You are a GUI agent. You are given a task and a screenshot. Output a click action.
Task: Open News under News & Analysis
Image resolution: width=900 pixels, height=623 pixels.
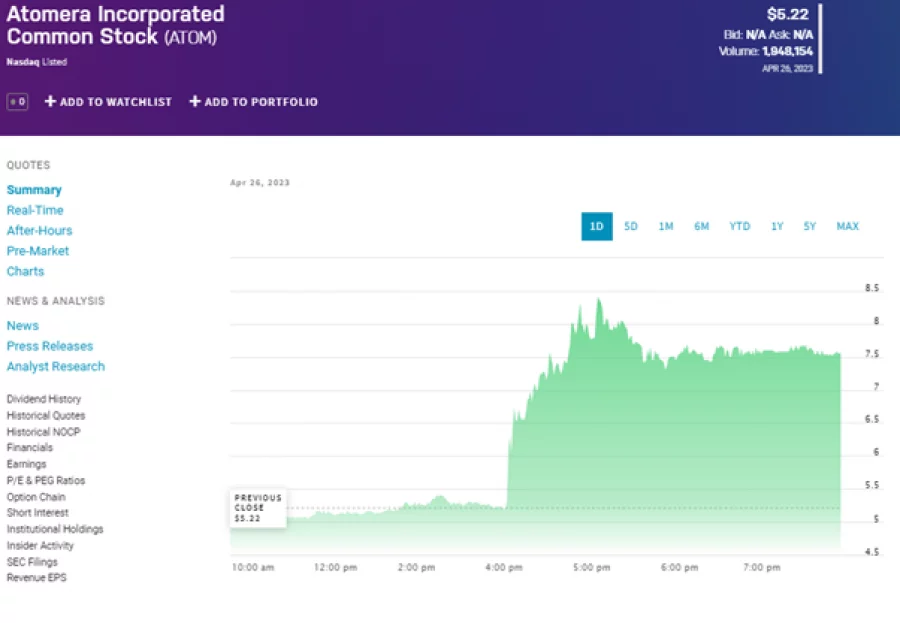click(22, 325)
